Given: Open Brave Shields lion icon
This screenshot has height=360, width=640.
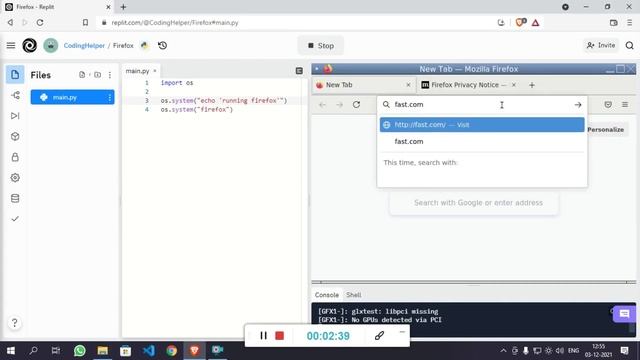Looking at the screenshot, I should (520, 22).
